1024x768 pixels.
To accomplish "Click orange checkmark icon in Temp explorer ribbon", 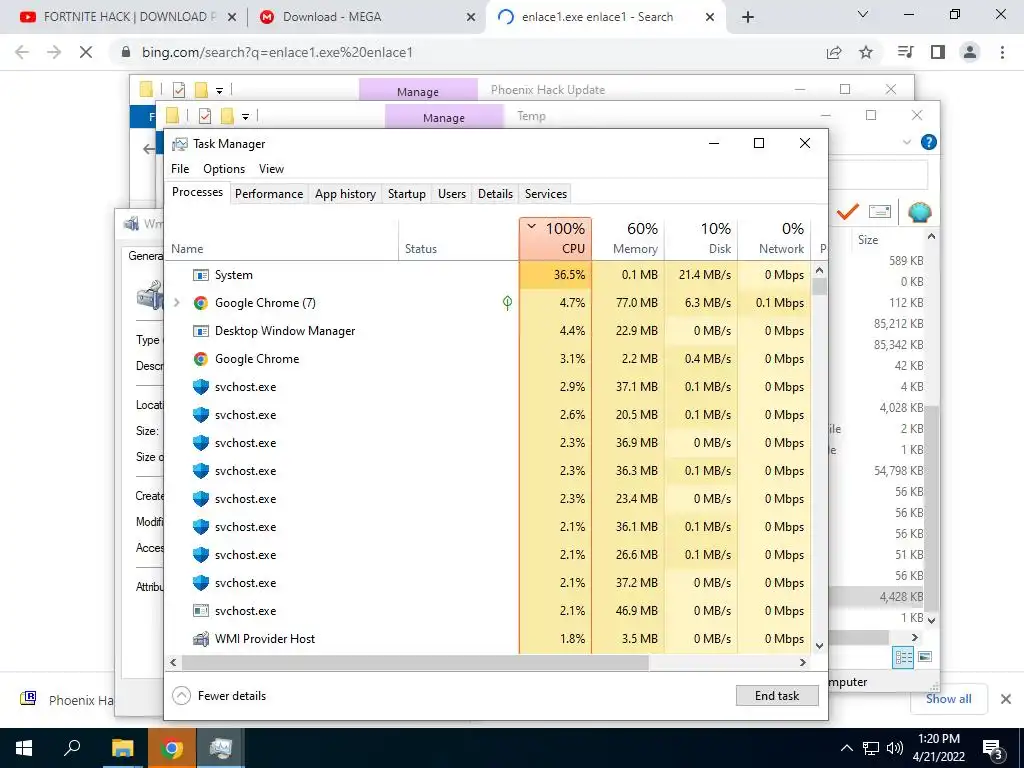I will pos(847,211).
